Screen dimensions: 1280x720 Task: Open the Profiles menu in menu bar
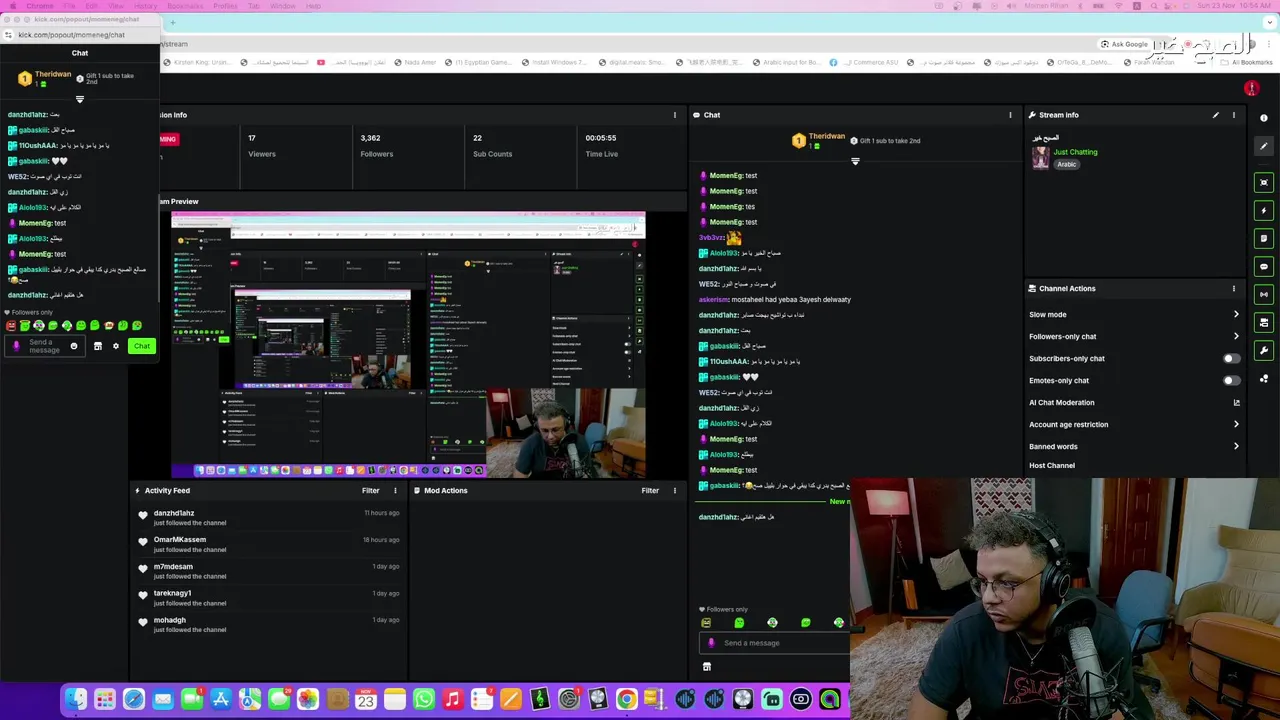pos(225,6)
